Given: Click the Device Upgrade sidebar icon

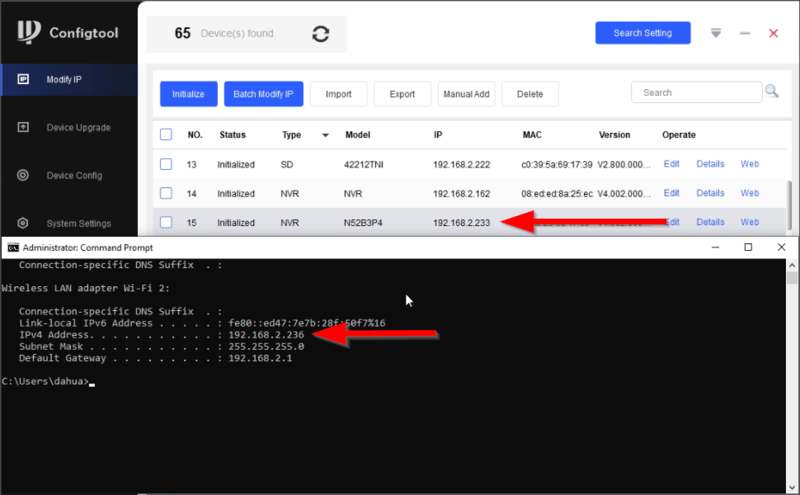Looking at the screenshot, I should [23, 127].
